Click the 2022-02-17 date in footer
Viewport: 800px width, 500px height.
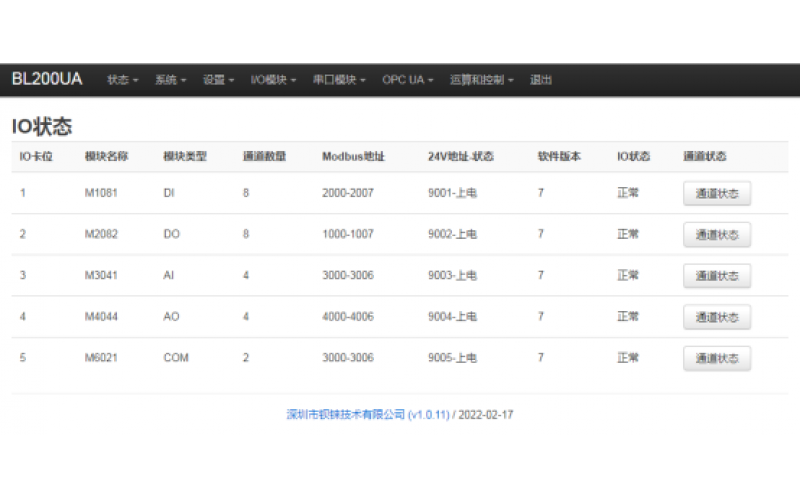486,415
